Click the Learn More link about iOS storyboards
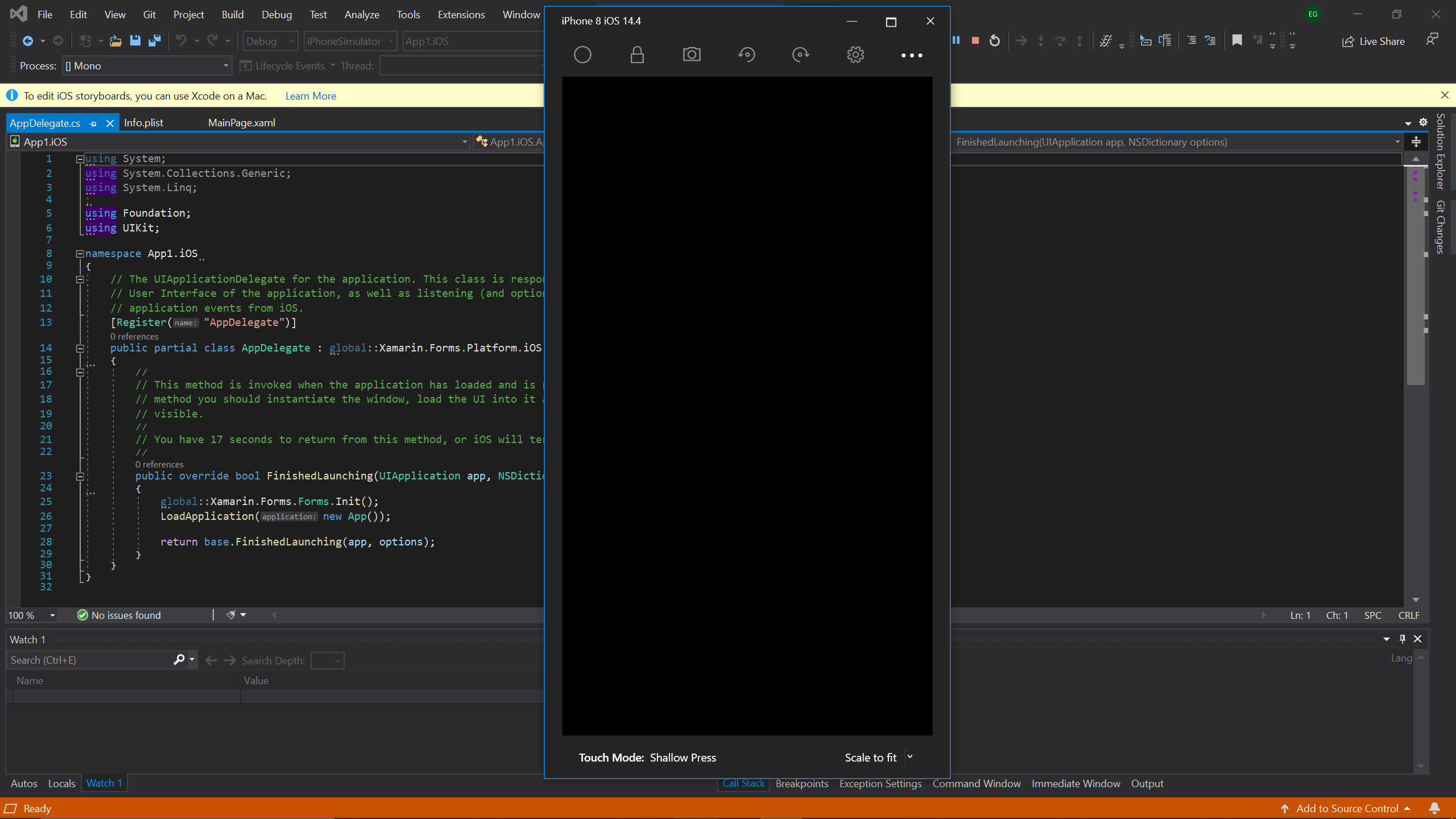Viewport: 1456px width, 819px height. click(x=310, y=96)
